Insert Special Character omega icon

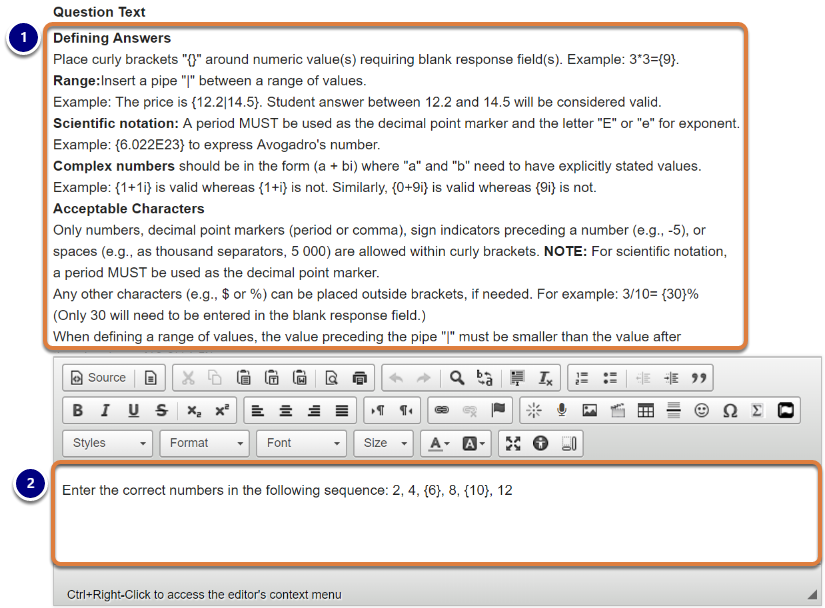click(730, 410)
